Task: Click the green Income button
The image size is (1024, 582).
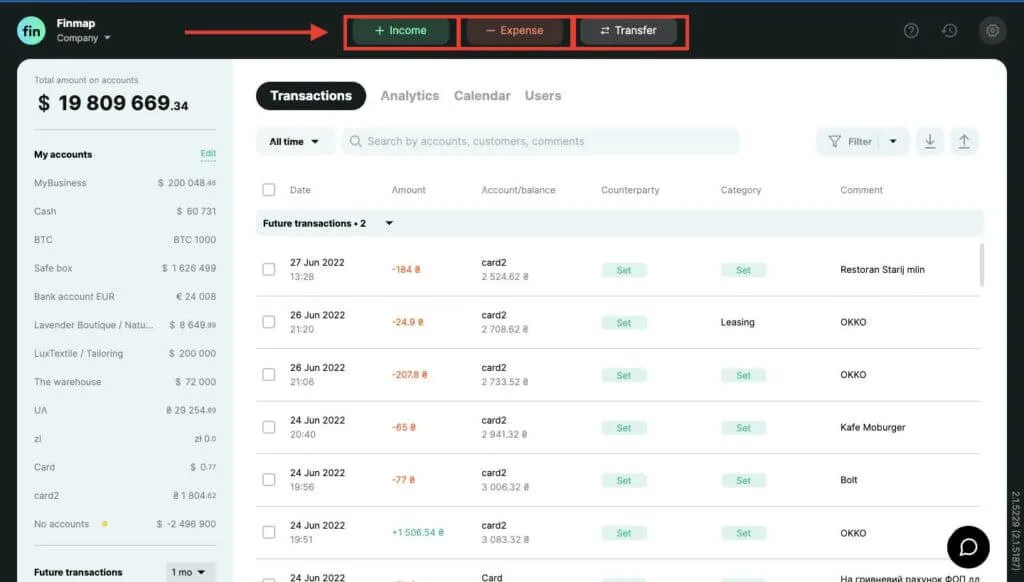Action: (400, 30)
